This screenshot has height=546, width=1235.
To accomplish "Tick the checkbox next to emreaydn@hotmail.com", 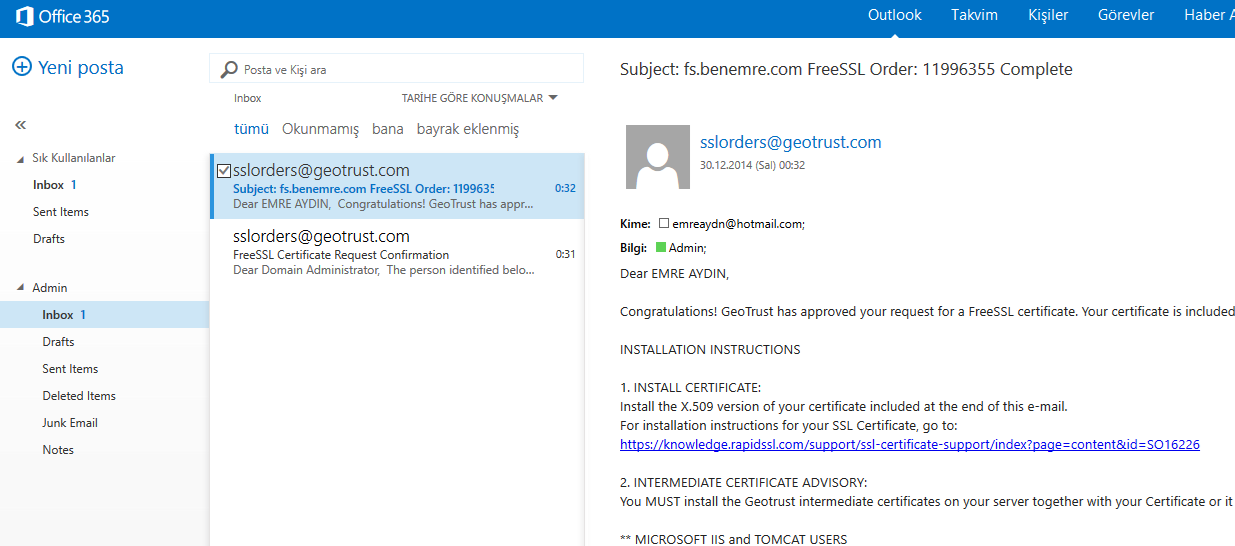I will (x=663, y=224).
